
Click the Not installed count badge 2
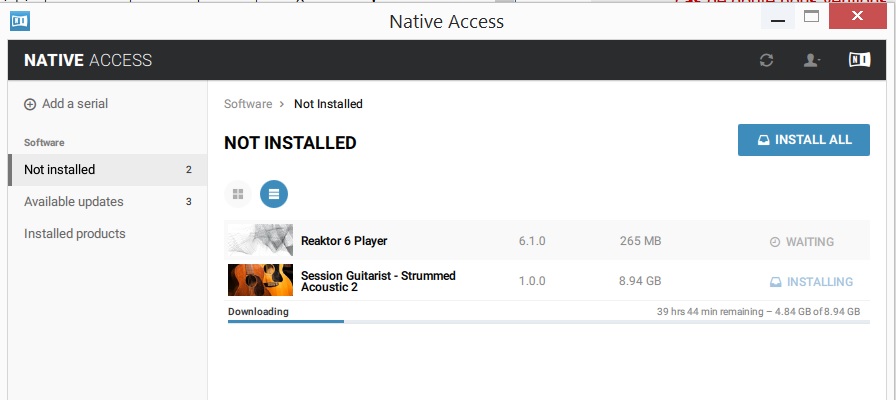(x=189, y=170)
